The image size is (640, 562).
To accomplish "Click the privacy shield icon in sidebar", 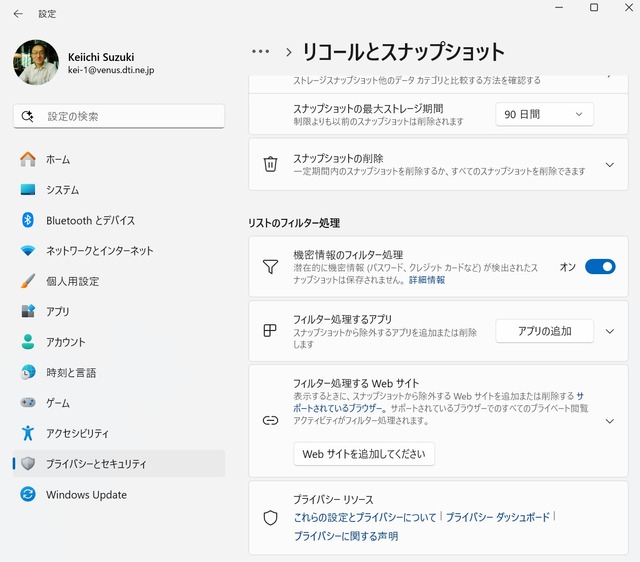I will click(28, 464).
